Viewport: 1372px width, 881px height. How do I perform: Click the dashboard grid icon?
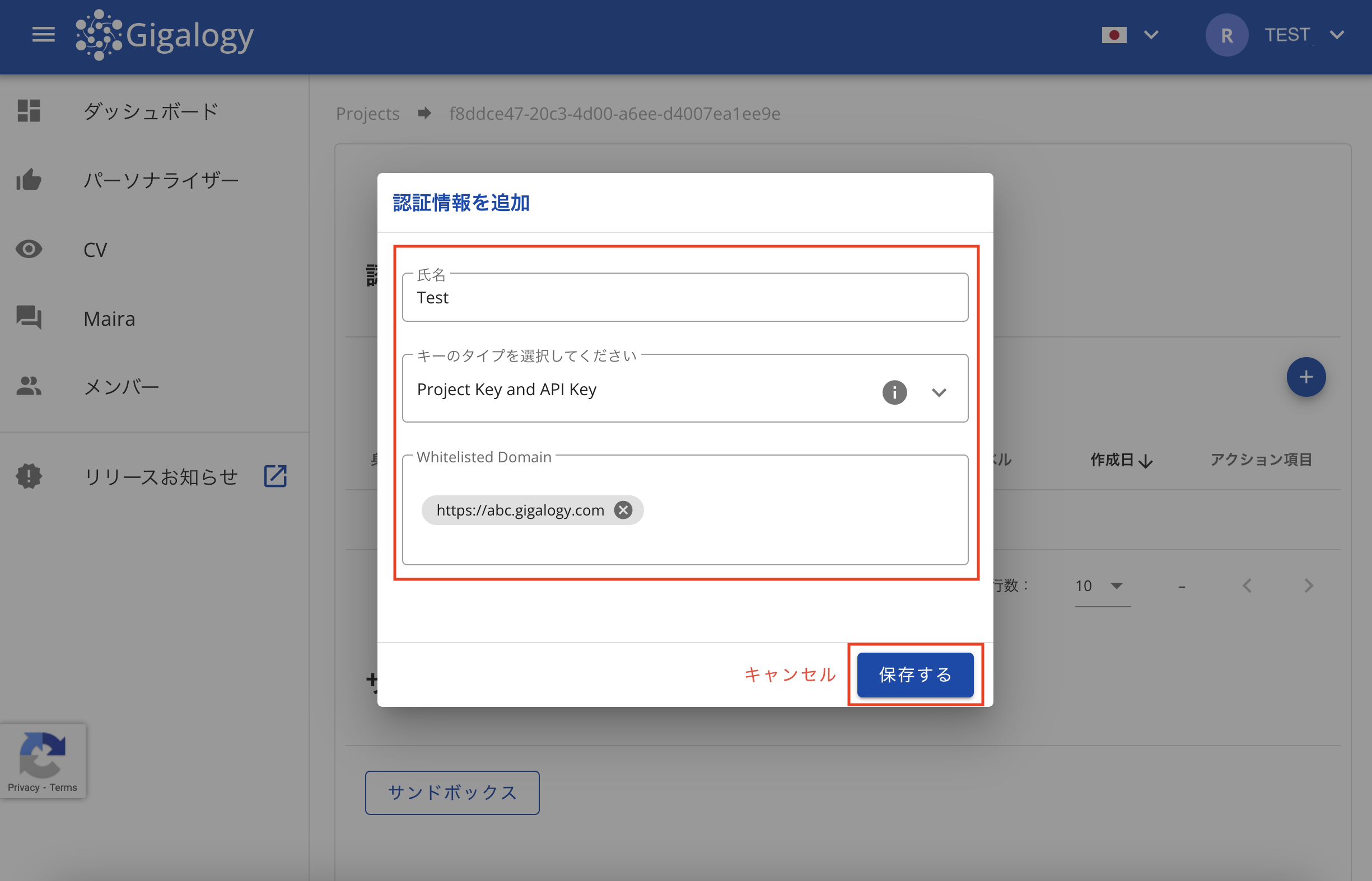[28, 110]
